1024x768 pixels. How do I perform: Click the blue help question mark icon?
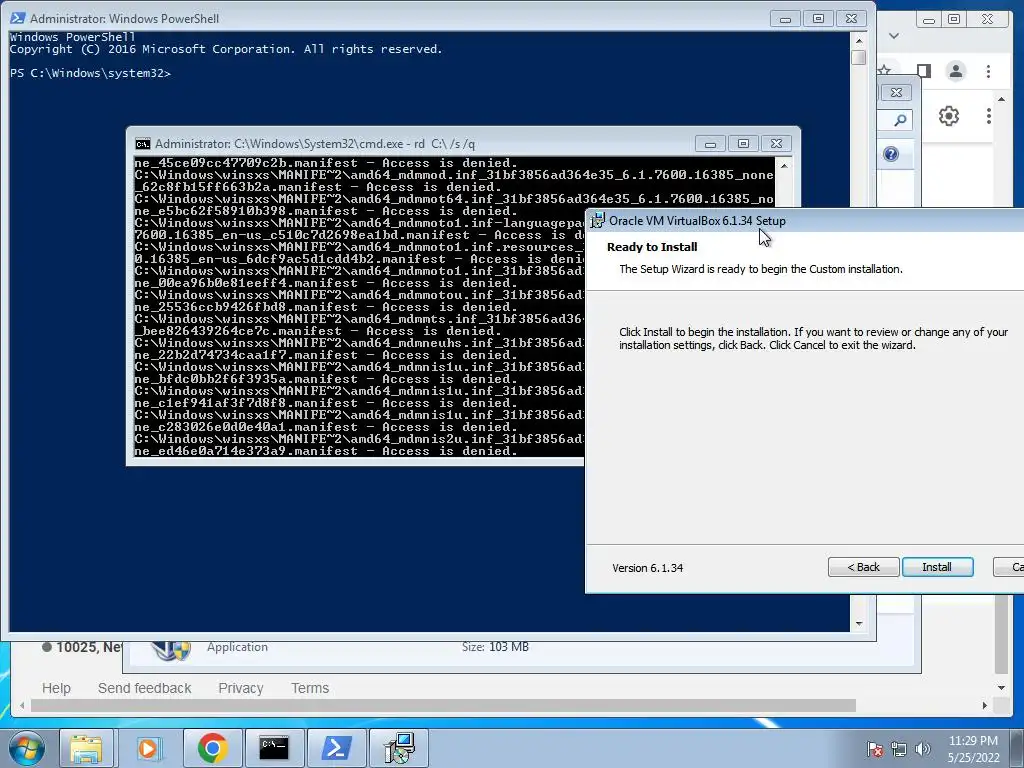click(x=891, y=154)
